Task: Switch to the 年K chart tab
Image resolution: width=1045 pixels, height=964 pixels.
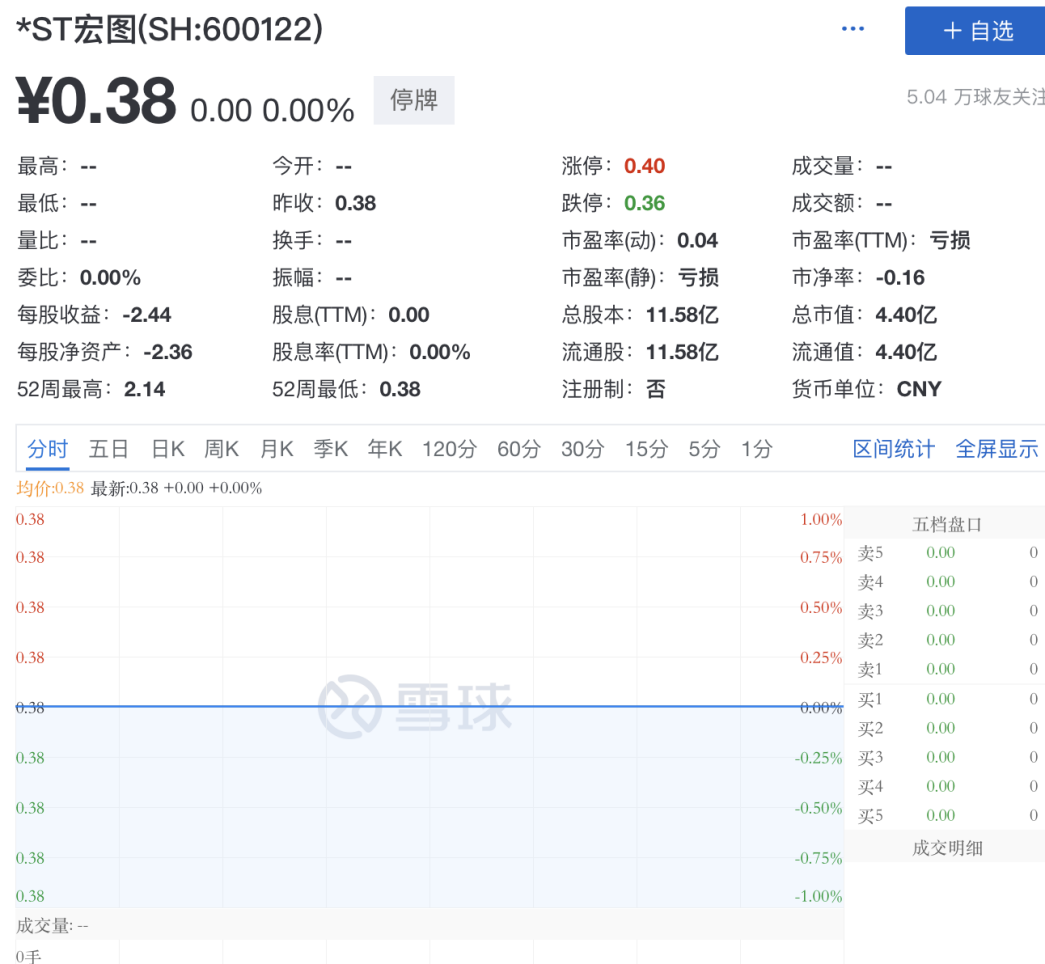Action: pos(385,449)
